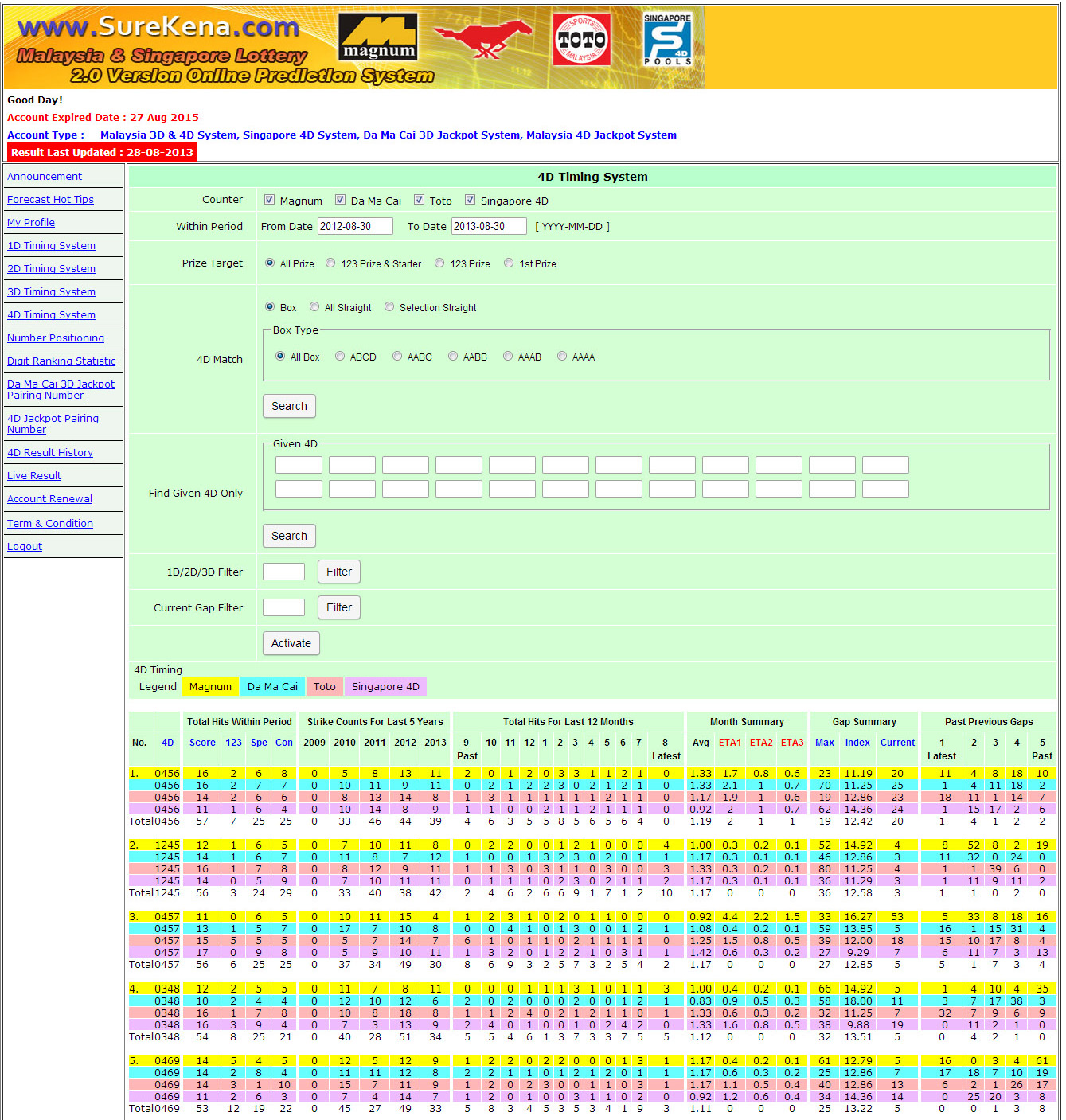The image size is (1066, 1120).
Task: Toggle the Da Ma Cai counter checkbox
Action: (x=341, y=200)
